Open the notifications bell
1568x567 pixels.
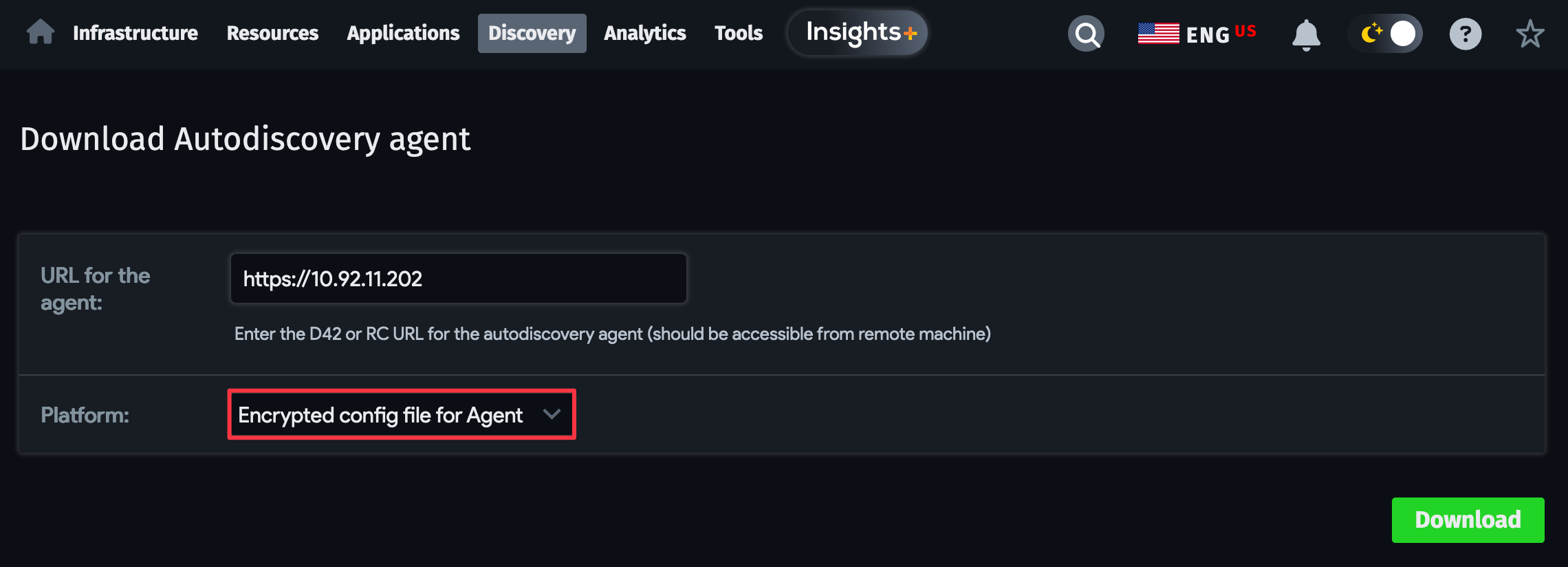pyautogui.click(x=1306, y=34)
